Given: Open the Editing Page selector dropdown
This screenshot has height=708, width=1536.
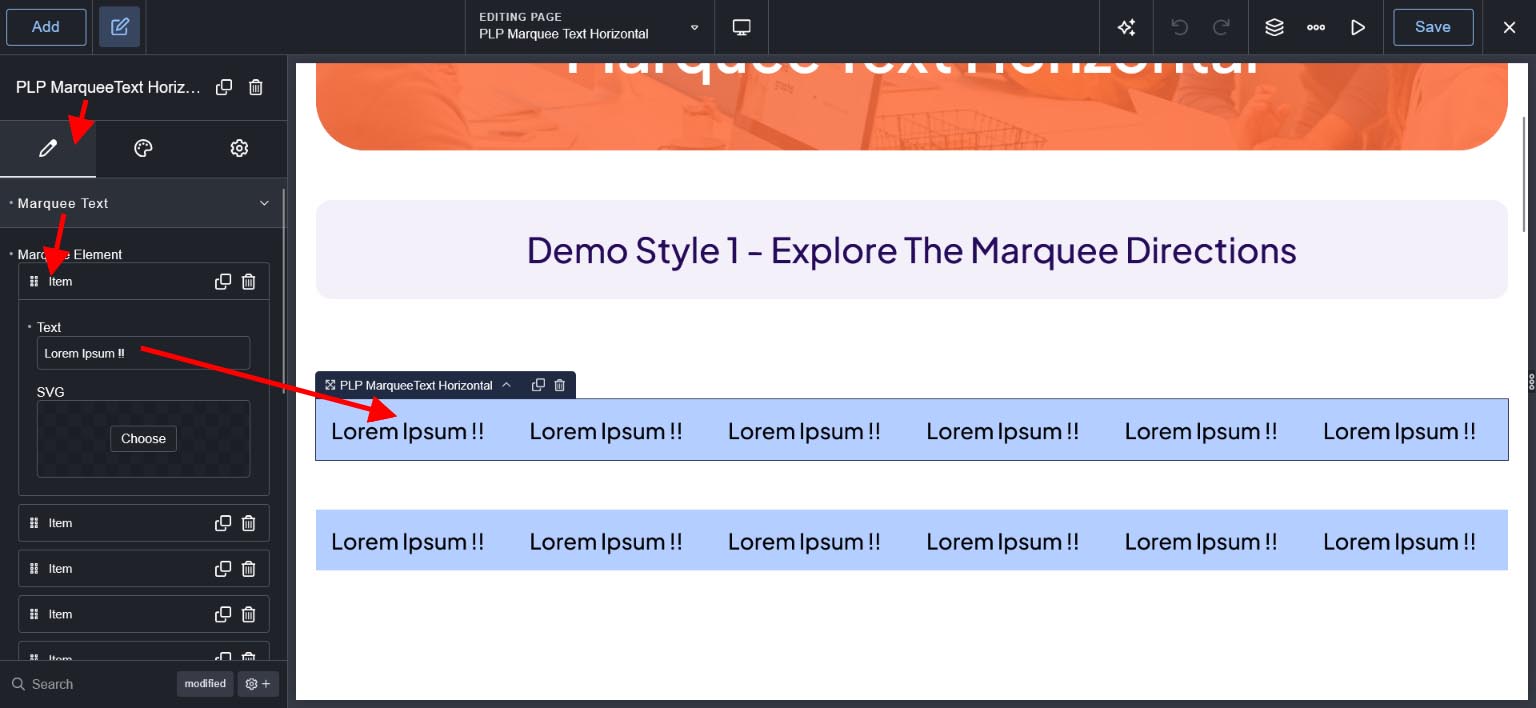Looking at the screenshot, I should click(590, 27).
